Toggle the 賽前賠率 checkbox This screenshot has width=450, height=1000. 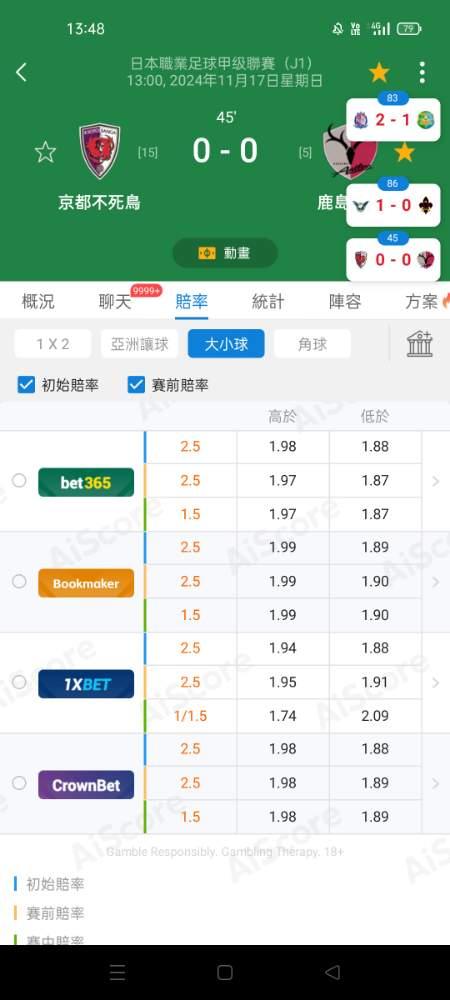coord(136,385)
